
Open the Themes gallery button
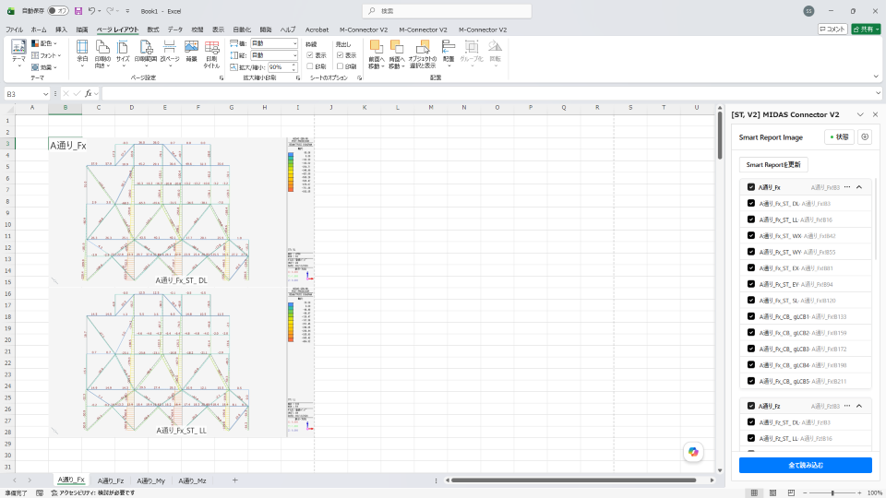(19, 54)
